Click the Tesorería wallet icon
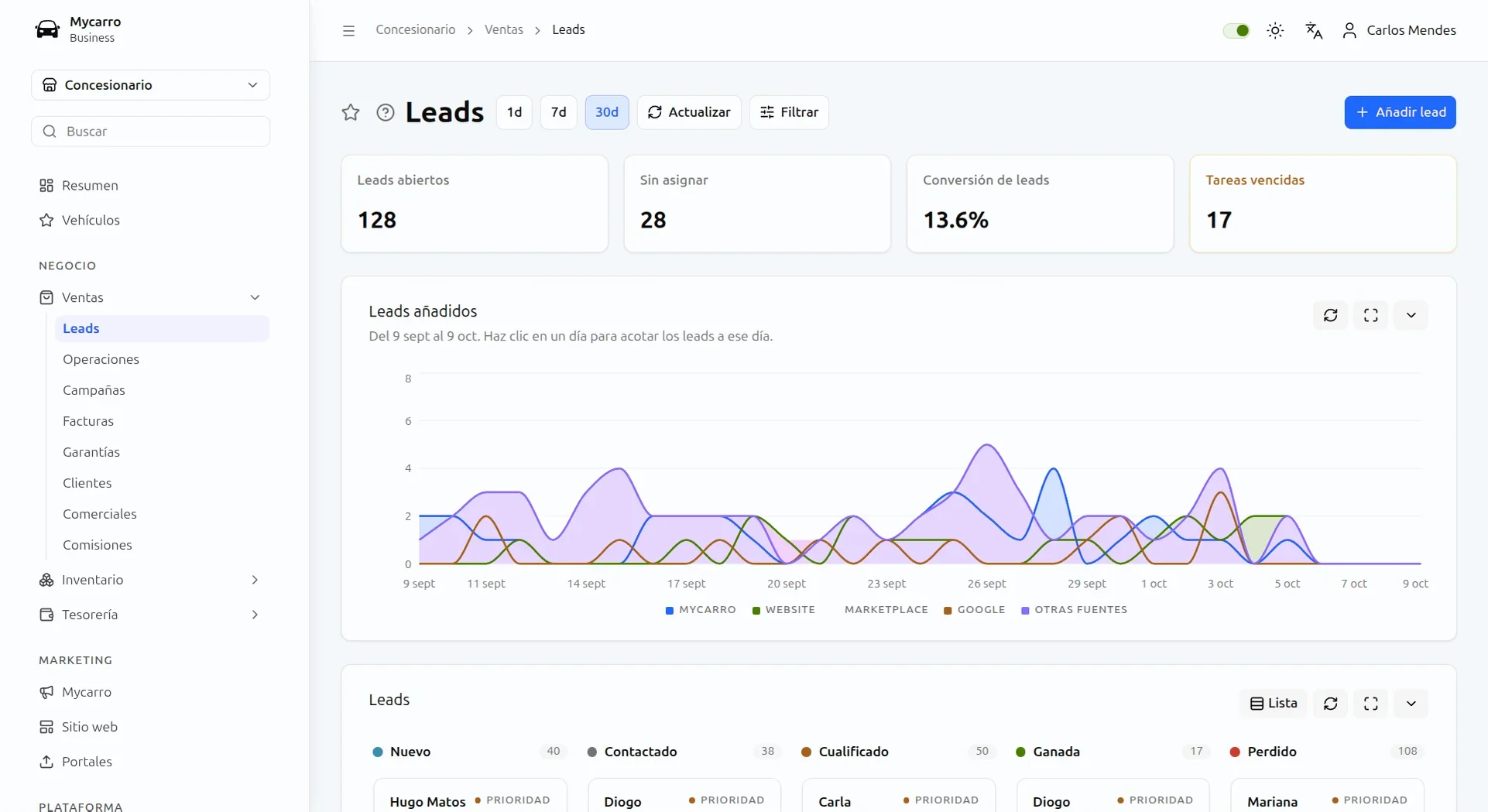The height and width of the screenshot is (812, 1488). (x=46, y=615)
